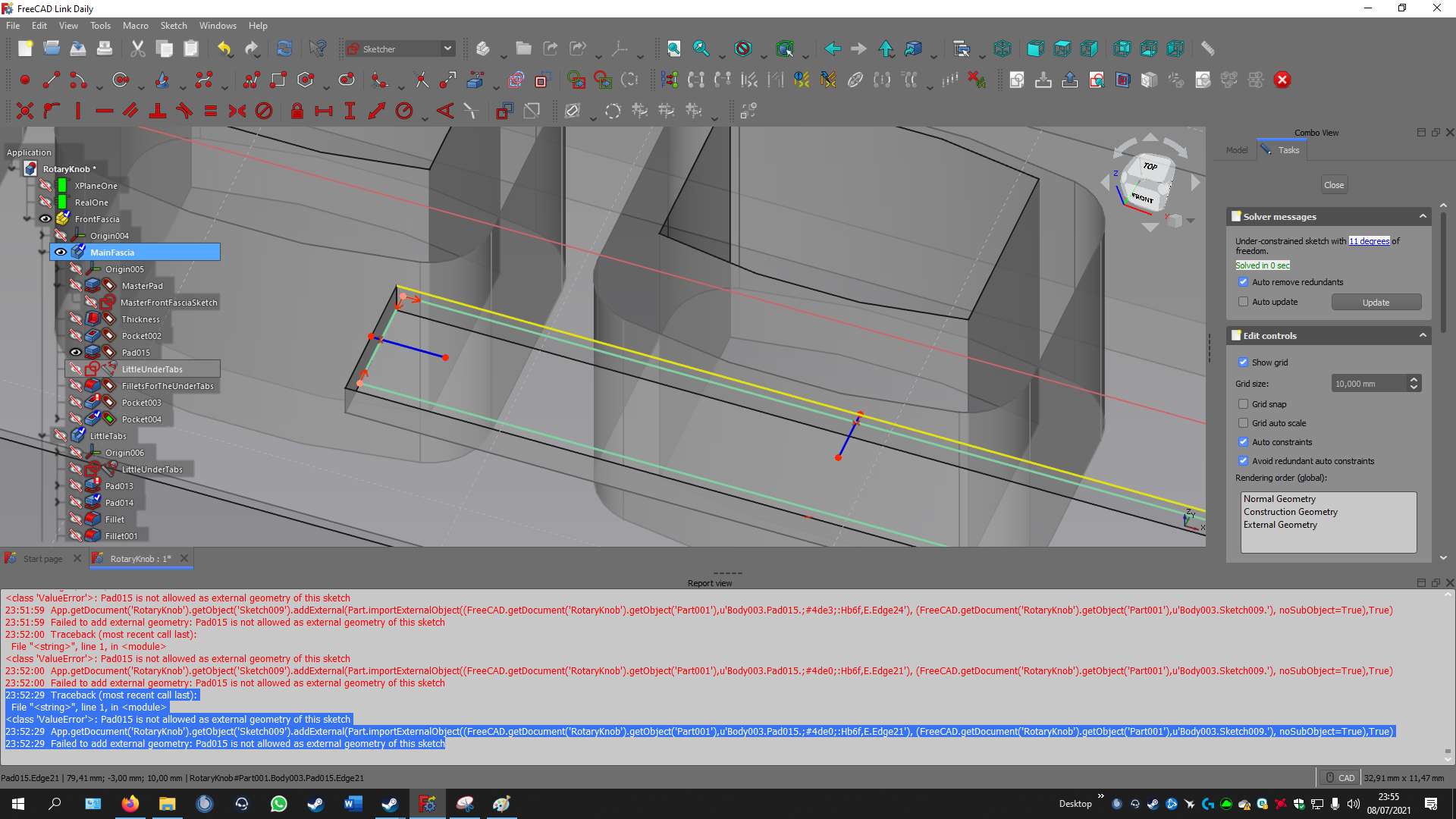Collapse the FrontFascia tree node
The image size is (1456, 819).
coord(27,219)
